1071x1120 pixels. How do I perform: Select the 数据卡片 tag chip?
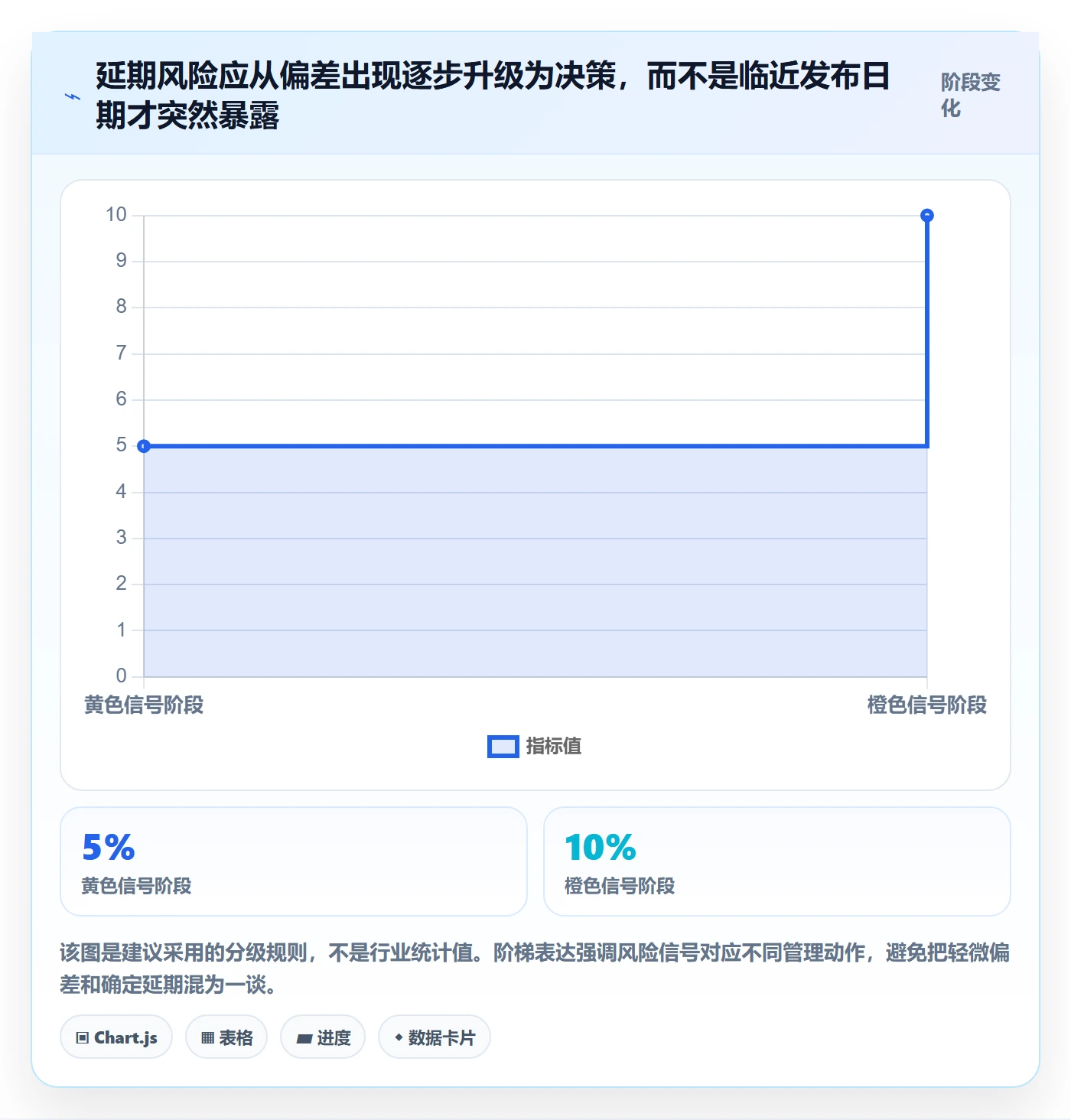(435, 1037)
